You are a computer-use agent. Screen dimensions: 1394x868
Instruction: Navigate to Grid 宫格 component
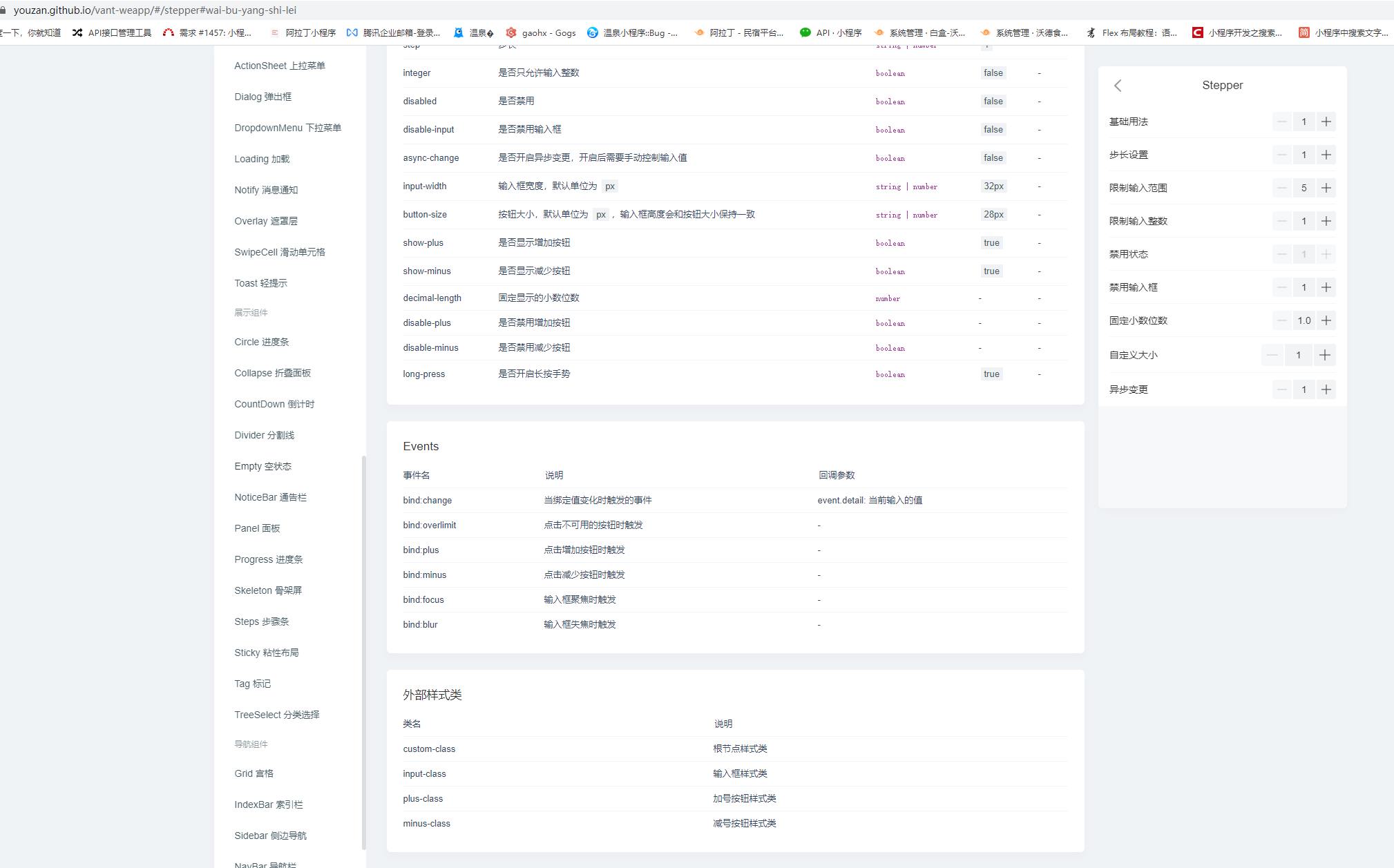coord(253,773)
